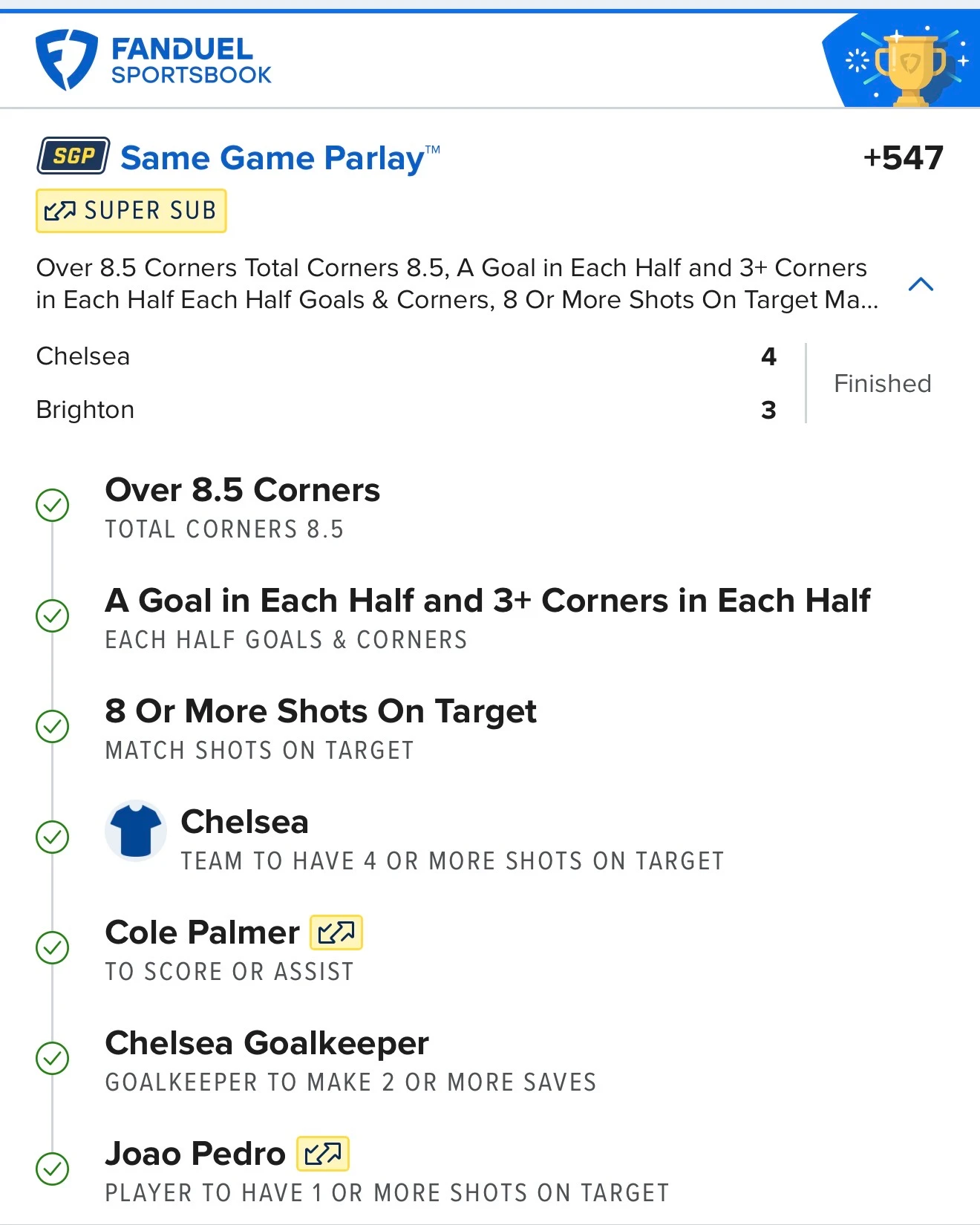Screen dimensions: 980x1225
Task: Tap the gold trophy icon
Action: [910, 70]
